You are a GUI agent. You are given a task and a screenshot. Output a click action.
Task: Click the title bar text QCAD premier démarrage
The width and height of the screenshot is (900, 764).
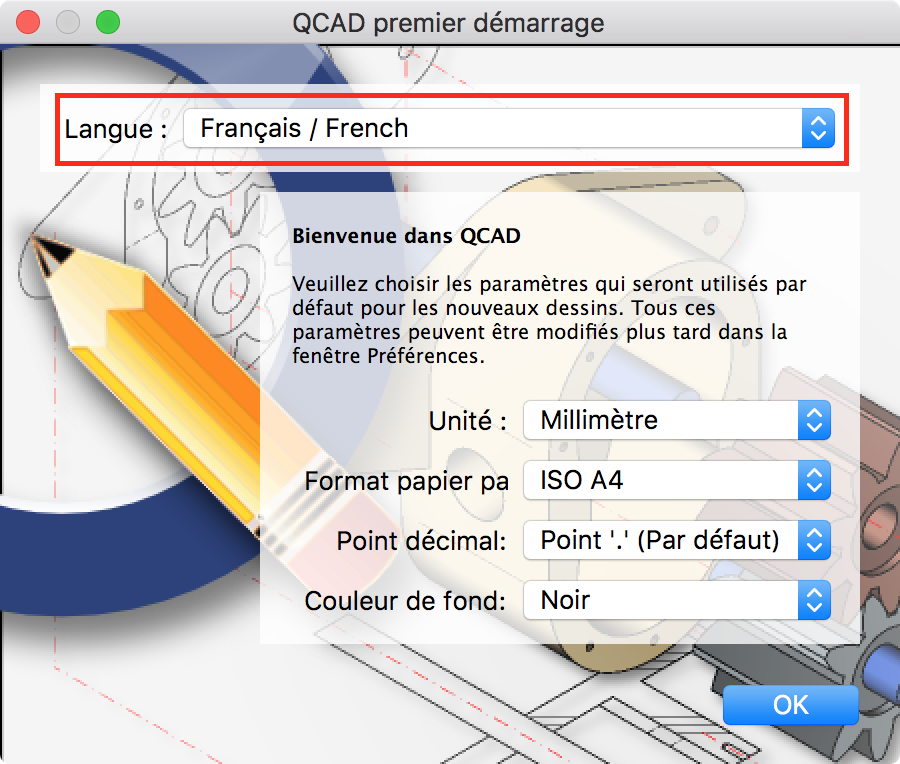[448, 22]
